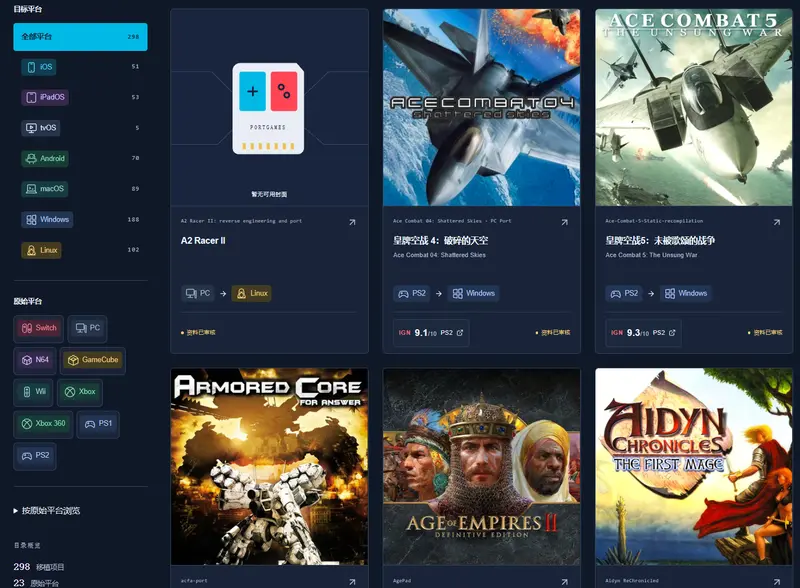Click Linux tag on A2 Racer II card
Image resolution: width=800 pixels, height=588 pixels.
point(252,293)
